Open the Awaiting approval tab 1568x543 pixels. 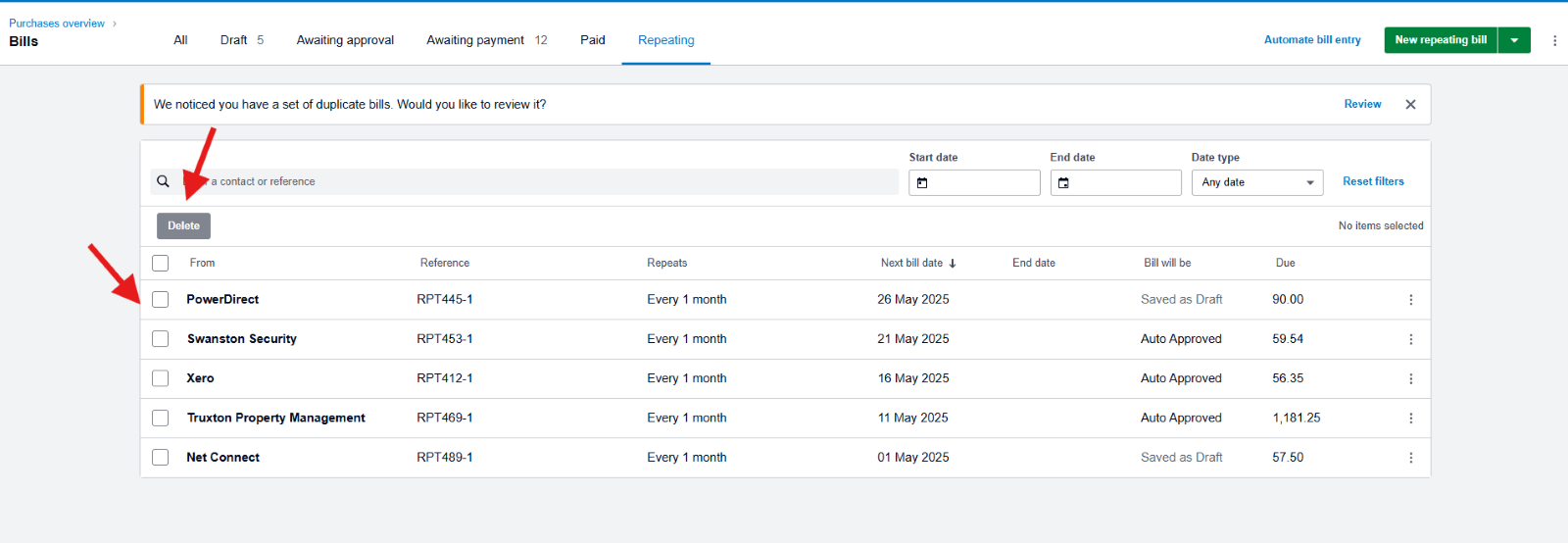click(x=345, y=40)
